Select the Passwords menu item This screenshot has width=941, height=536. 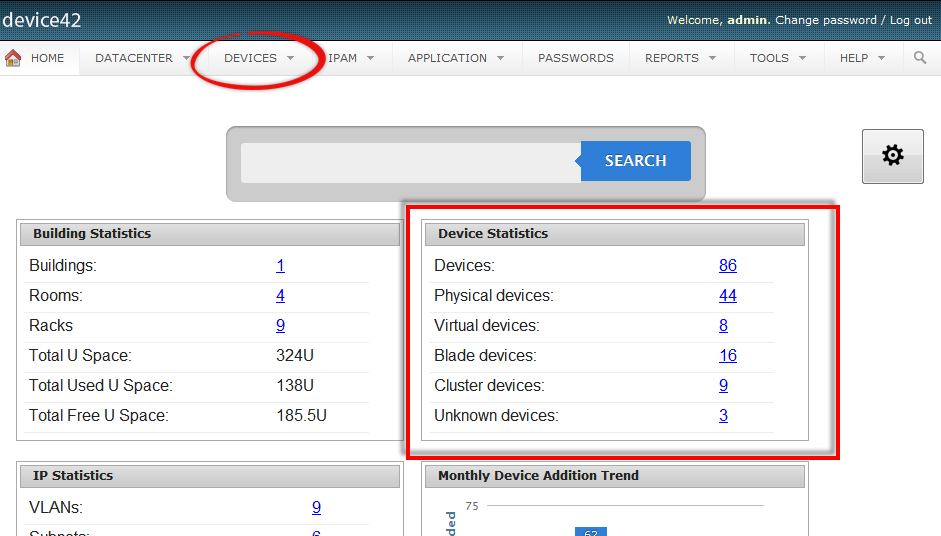576,58
